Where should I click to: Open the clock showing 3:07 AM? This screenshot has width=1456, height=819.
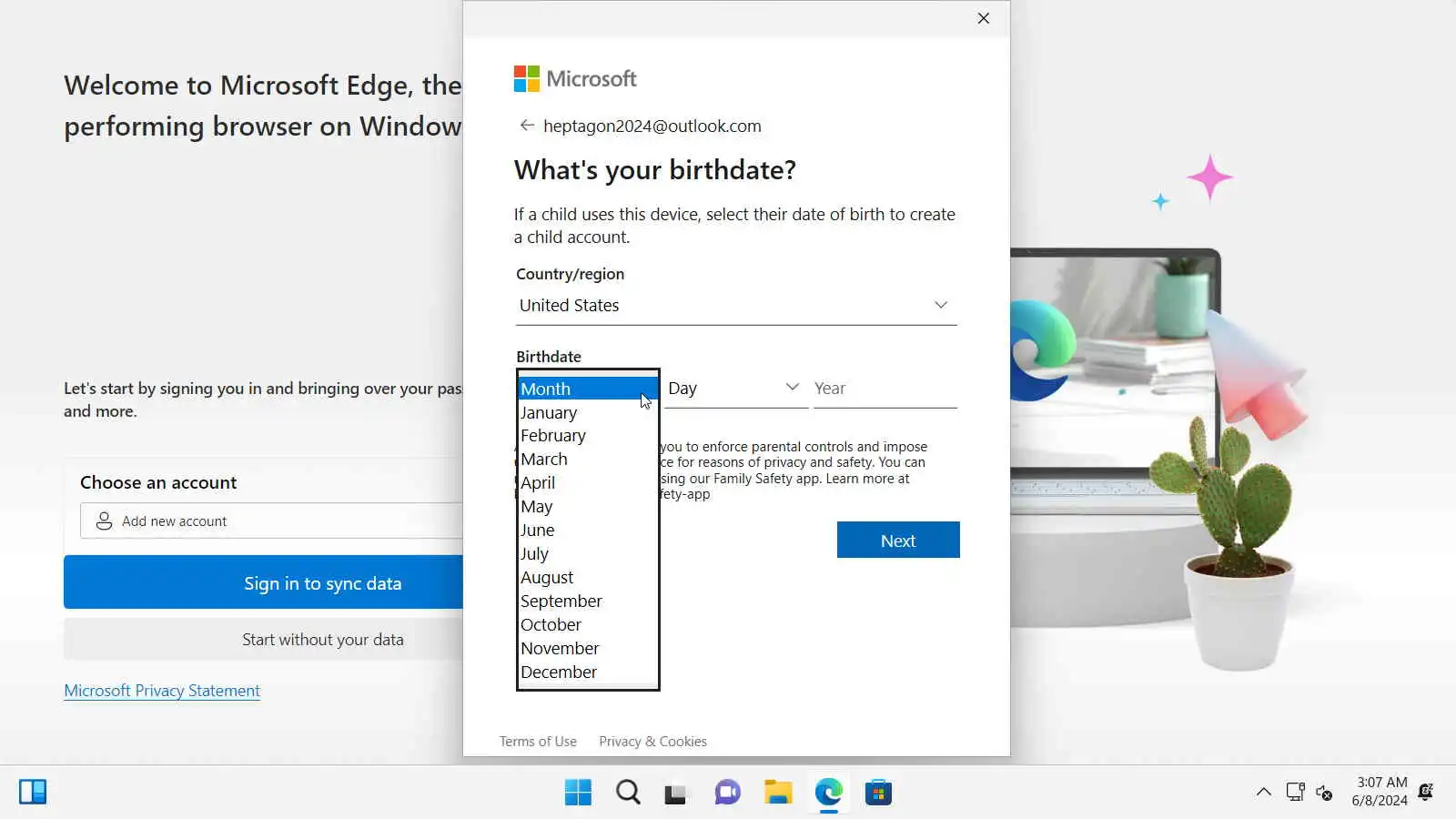click(1380, 792)
